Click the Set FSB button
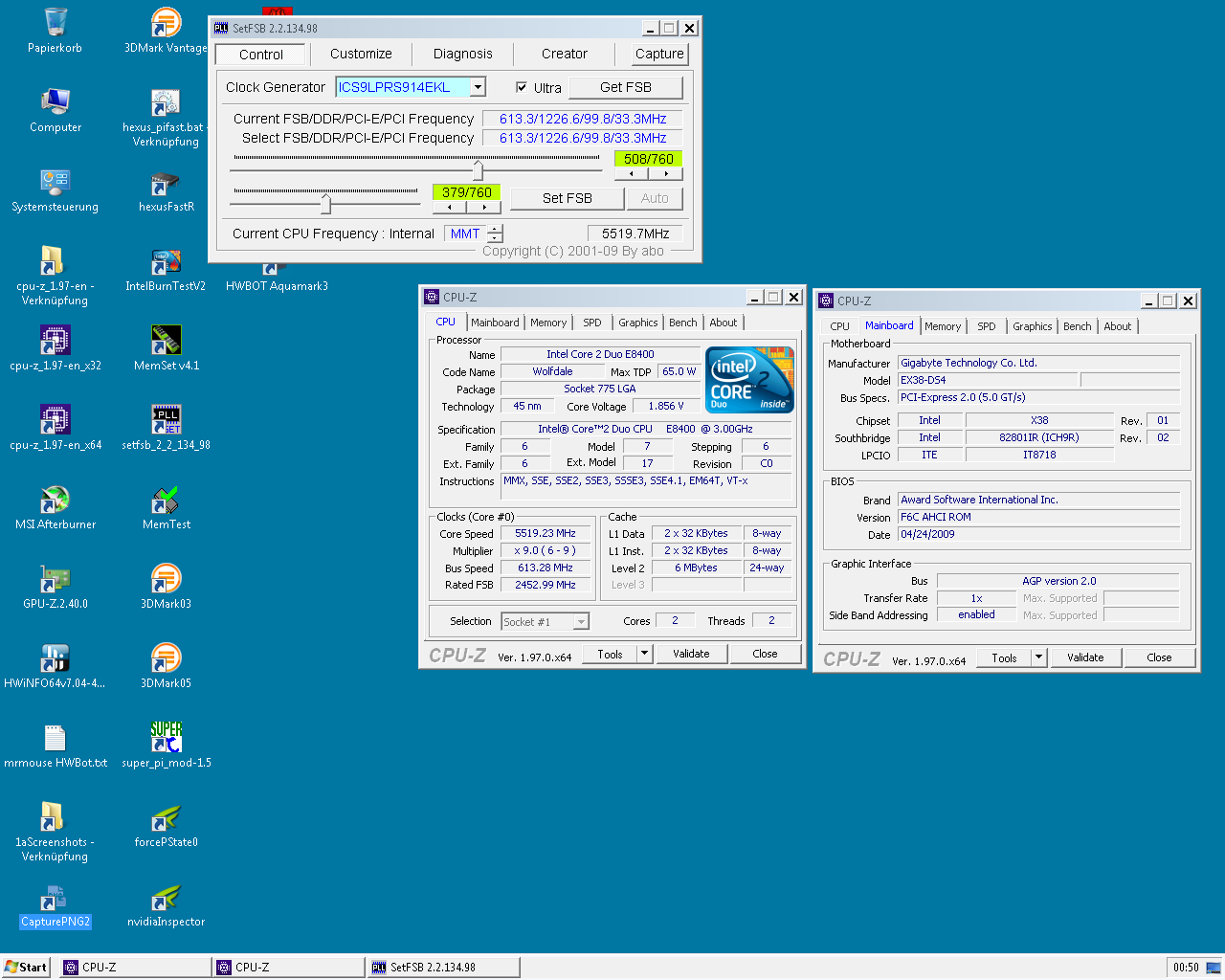1225x980 pixels. (x=568, y=198)
